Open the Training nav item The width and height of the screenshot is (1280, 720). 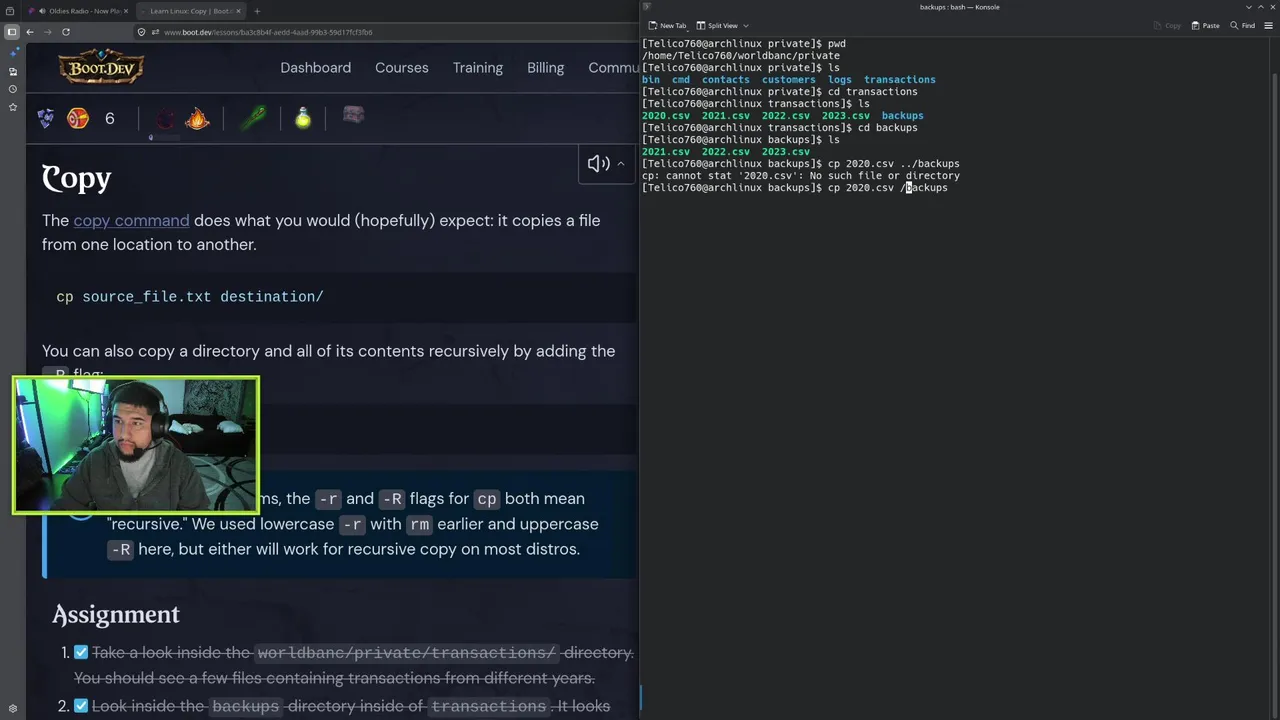(478, 67)
